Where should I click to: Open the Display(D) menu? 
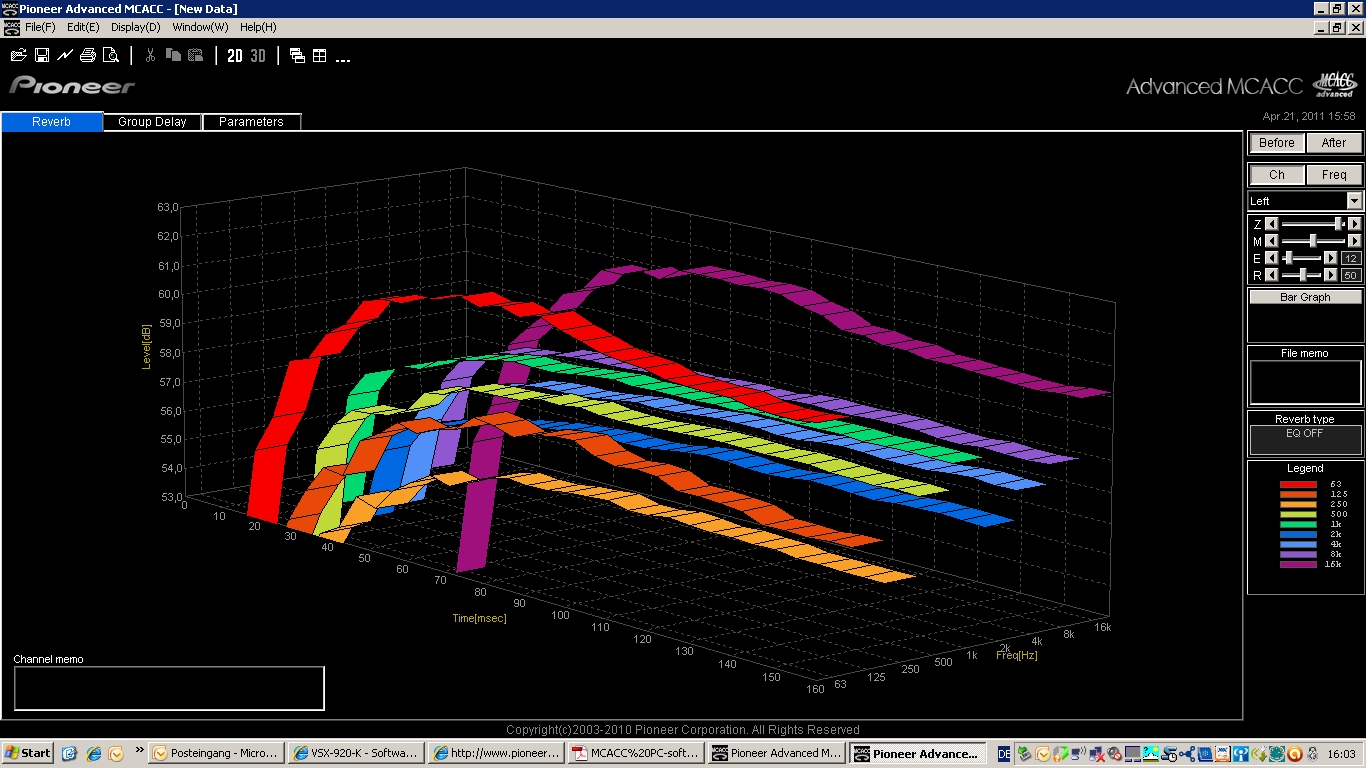(x=135, y=27)
